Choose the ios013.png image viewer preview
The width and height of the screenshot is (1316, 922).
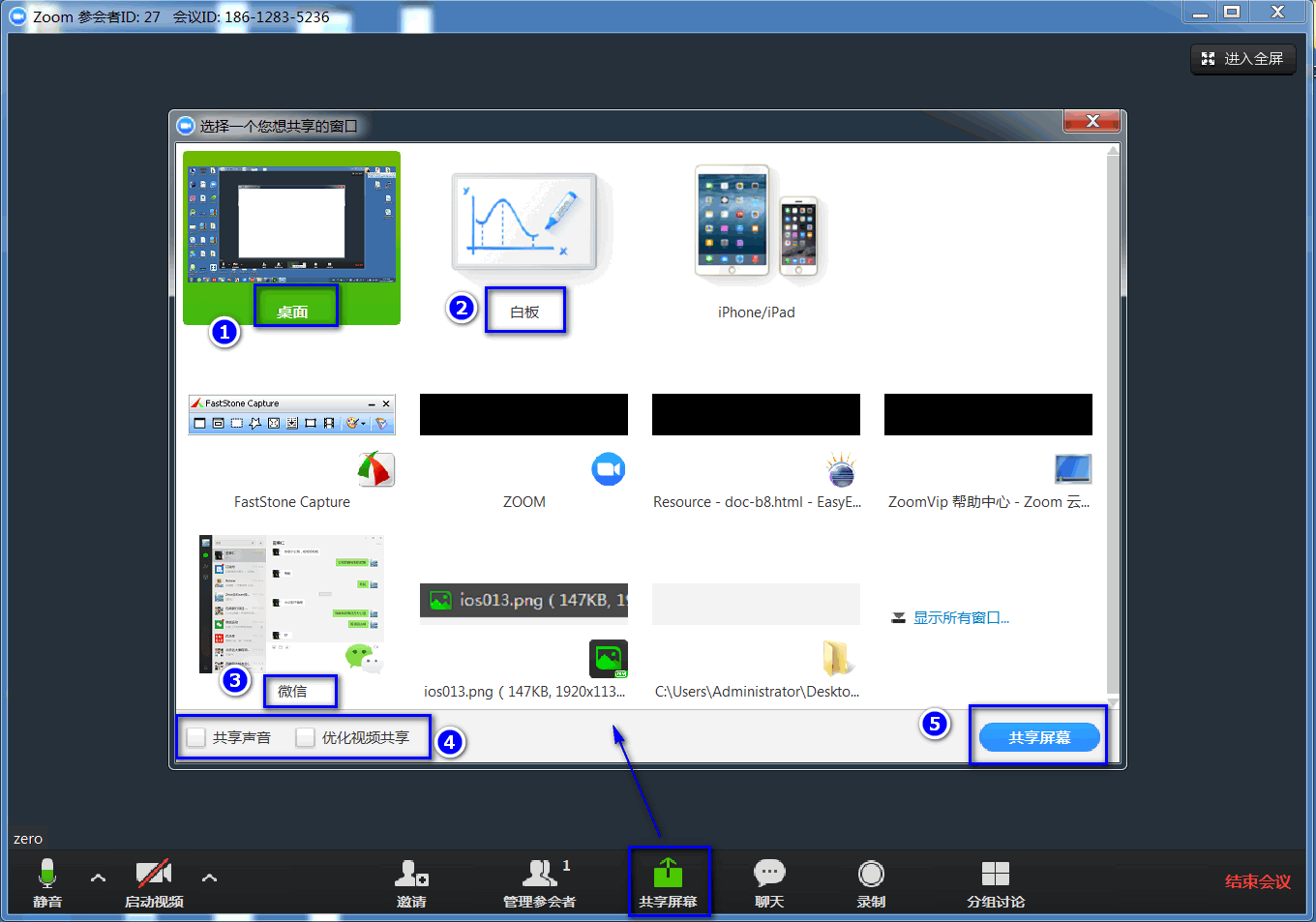point(523,600)
